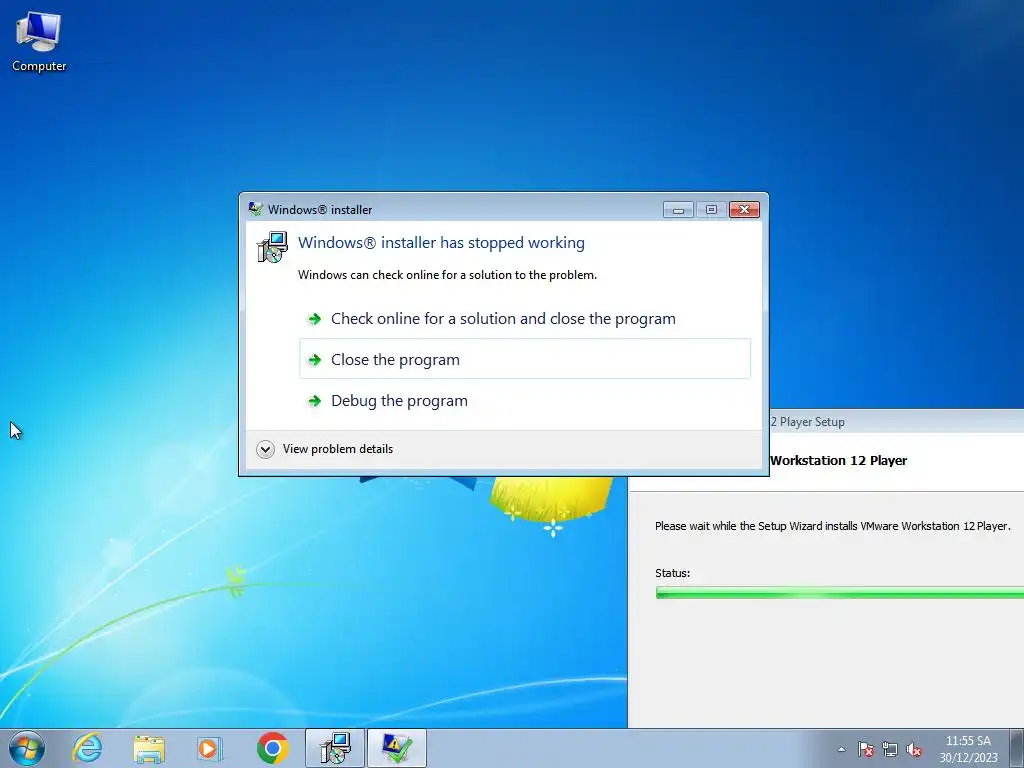Minimize the Windows installer dialog
Viewport: 1024px width, 768px height.
(x=678, y=210)
